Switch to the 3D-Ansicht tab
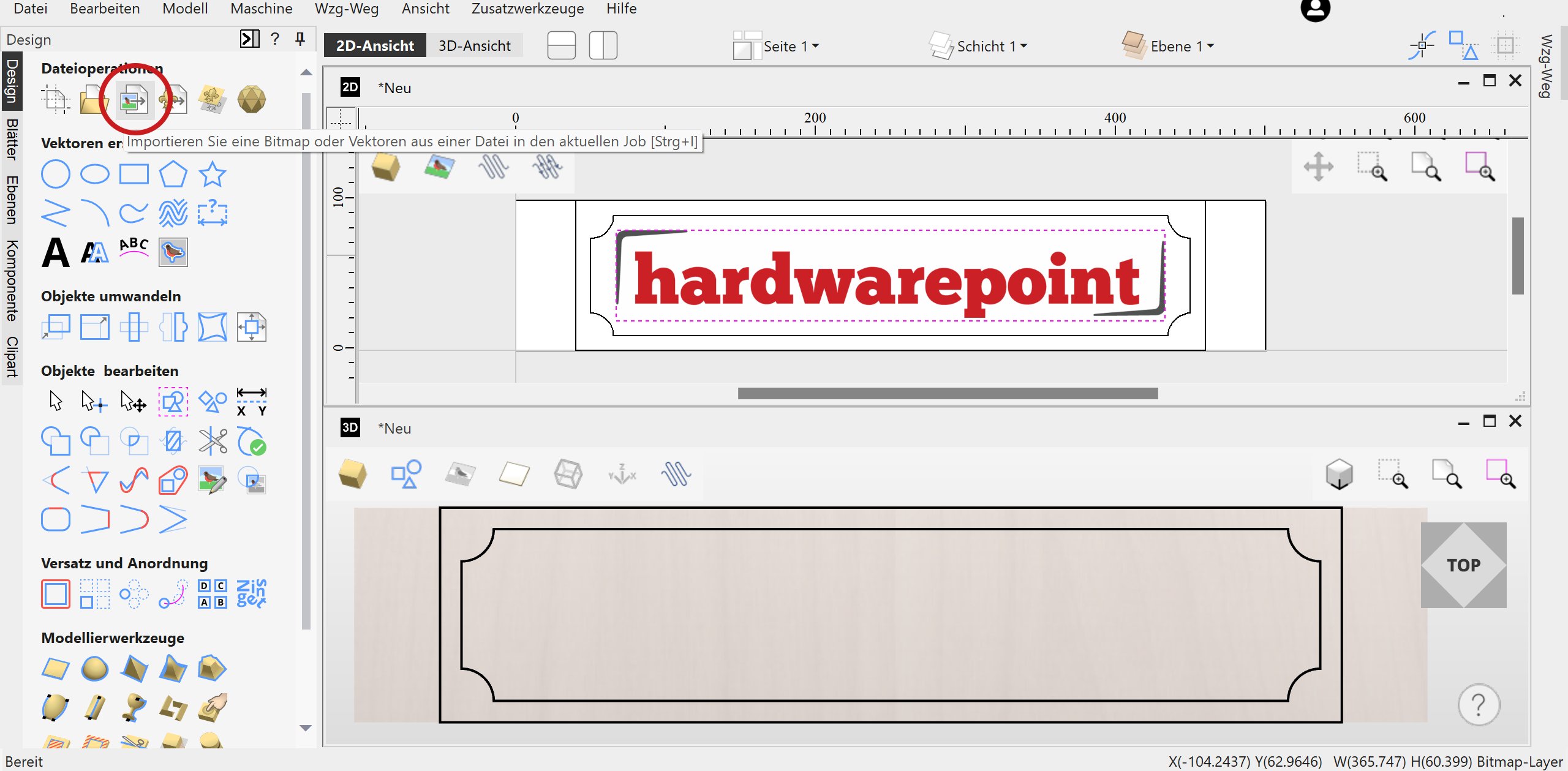 click(474, 46)
